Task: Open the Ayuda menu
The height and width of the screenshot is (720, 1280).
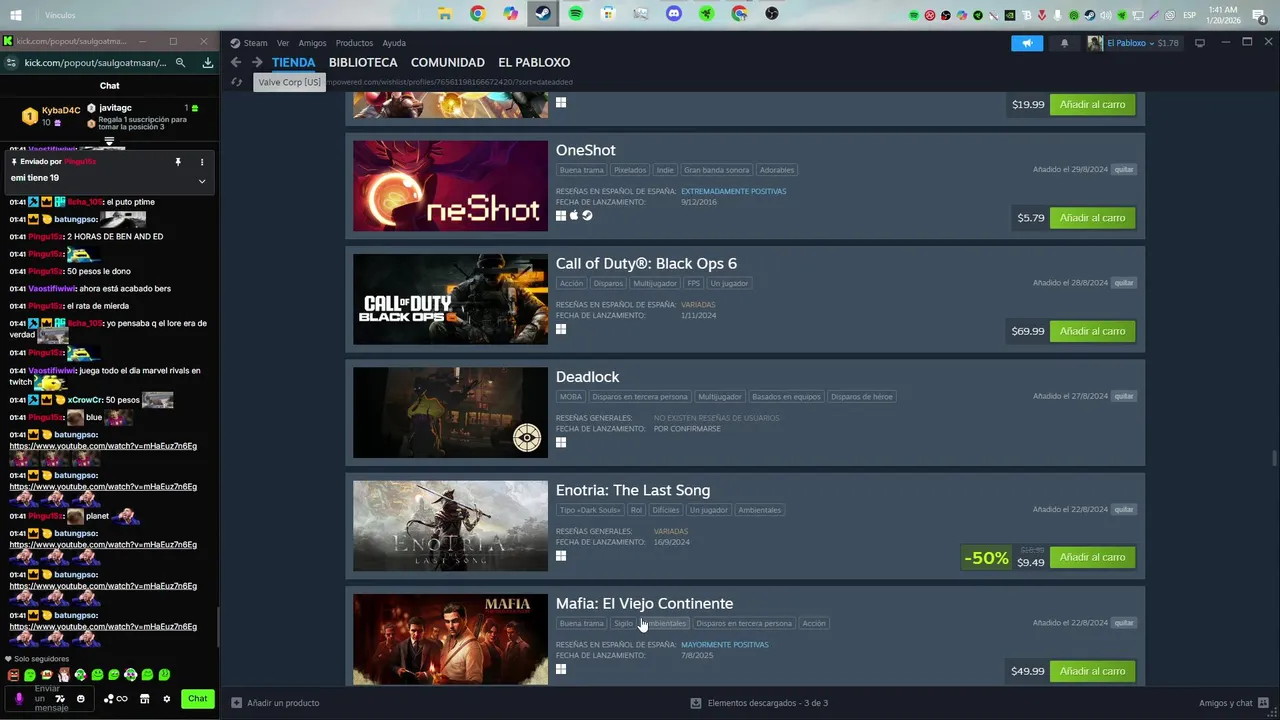Action: pos(394,43)
